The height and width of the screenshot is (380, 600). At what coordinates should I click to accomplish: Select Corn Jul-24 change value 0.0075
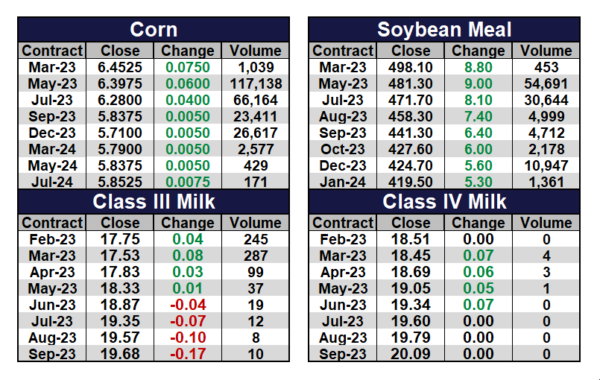tap(188, 182)
